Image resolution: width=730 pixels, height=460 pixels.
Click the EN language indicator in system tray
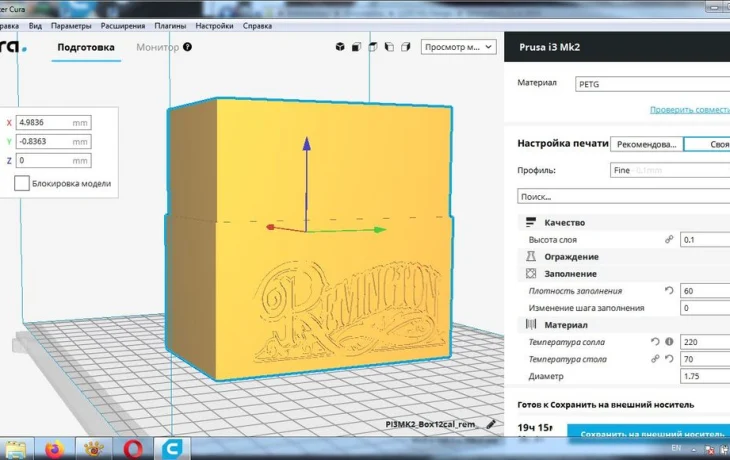tap(676, 448)
